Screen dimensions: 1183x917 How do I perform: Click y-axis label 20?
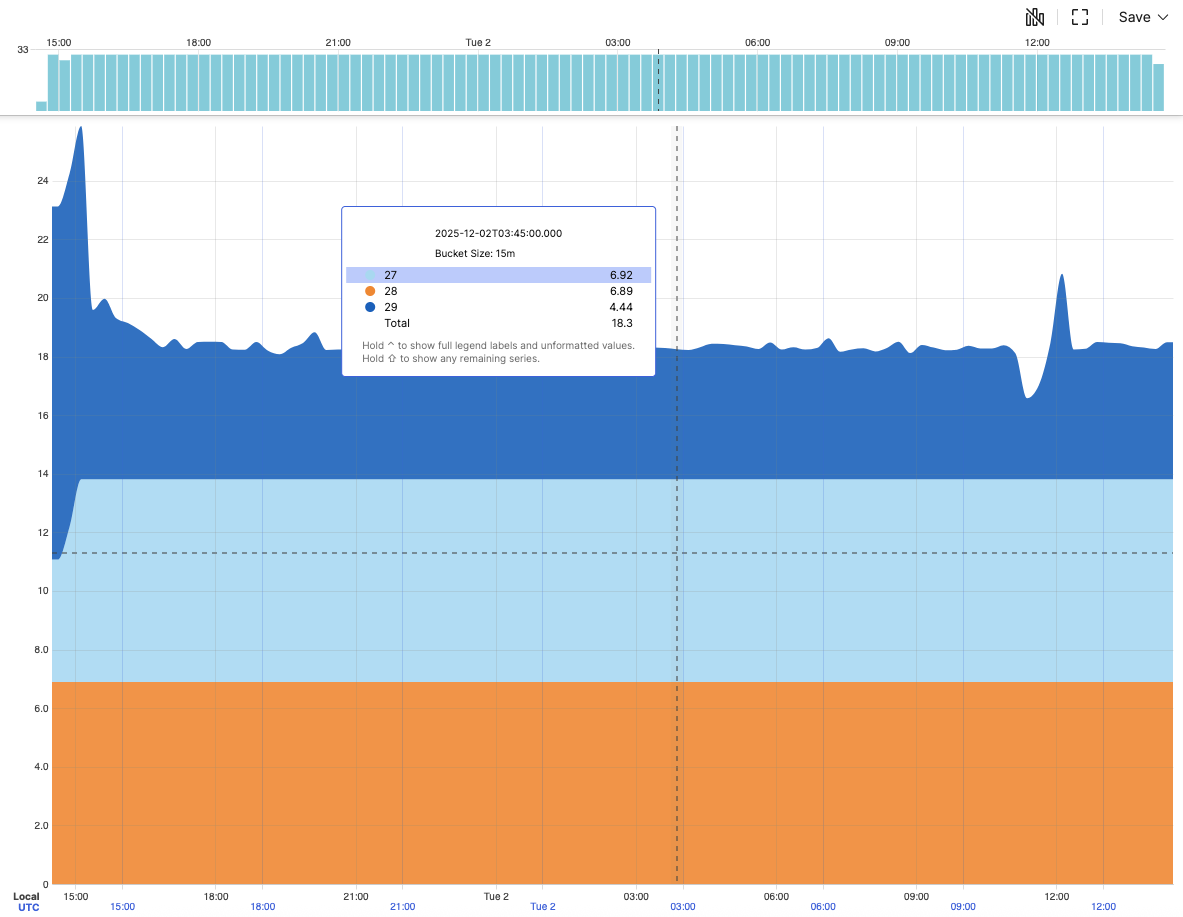(x=42, y=298)
